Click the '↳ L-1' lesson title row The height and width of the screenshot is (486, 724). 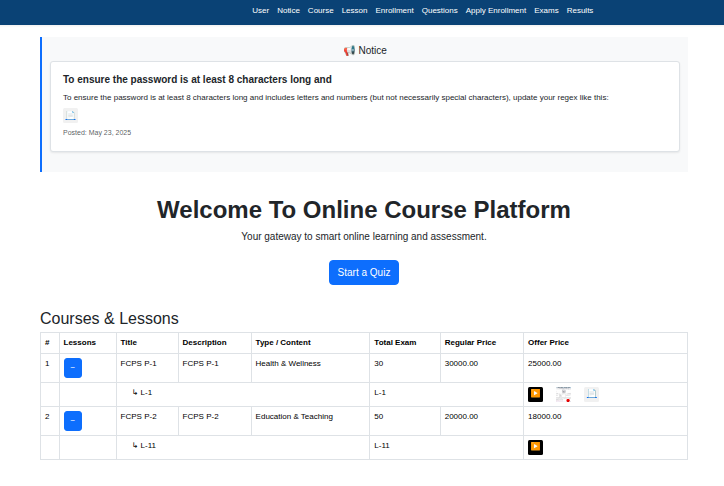tap(243, 394)
